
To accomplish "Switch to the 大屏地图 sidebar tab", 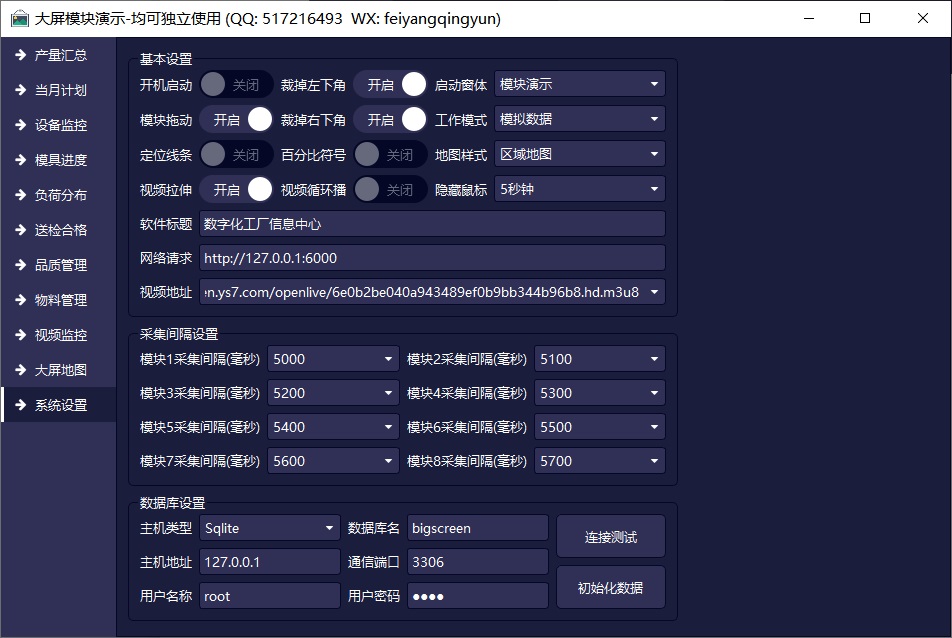I will [x=60, y=370].
